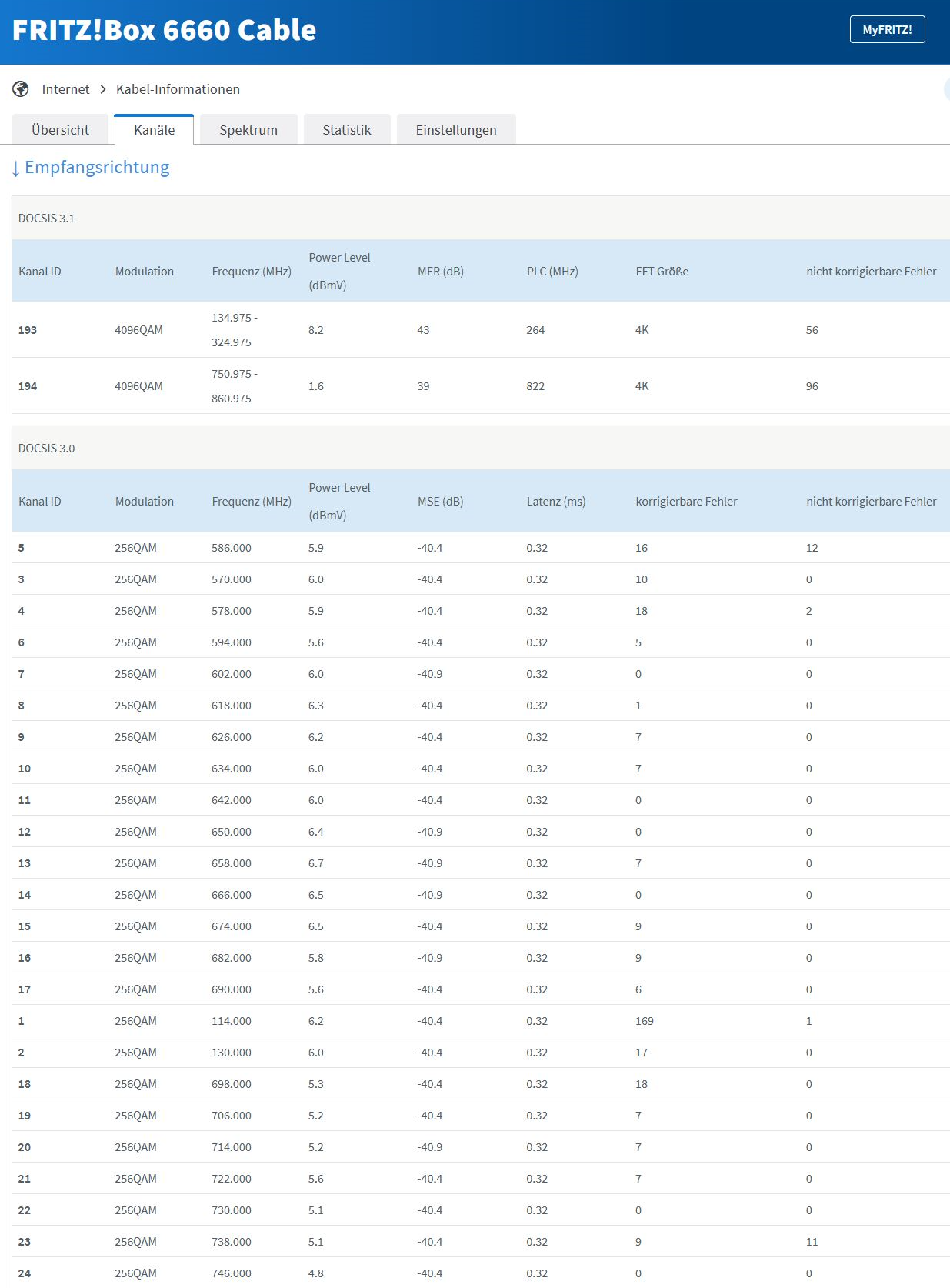Click MER (dB) column header
Viewport: 950px width, 1288px height.
pos(441,272)
